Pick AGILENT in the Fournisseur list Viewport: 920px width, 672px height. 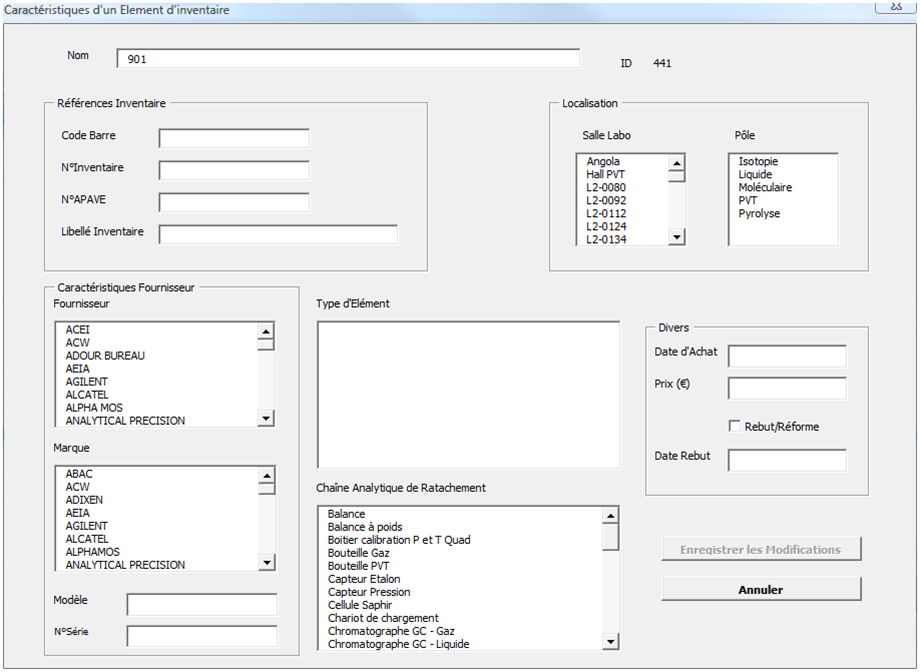click(87, 382)
